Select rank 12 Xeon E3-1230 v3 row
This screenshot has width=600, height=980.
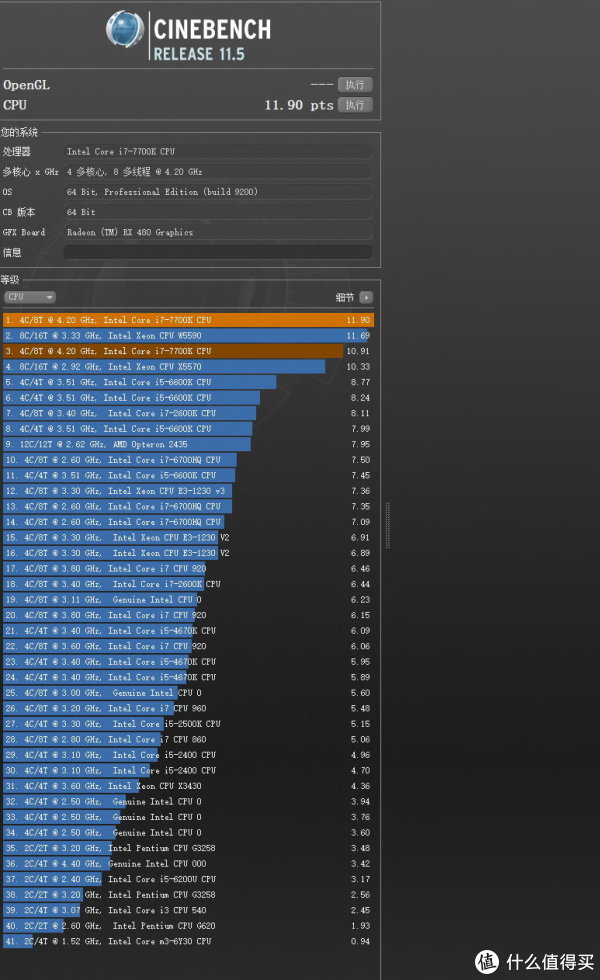188,491
